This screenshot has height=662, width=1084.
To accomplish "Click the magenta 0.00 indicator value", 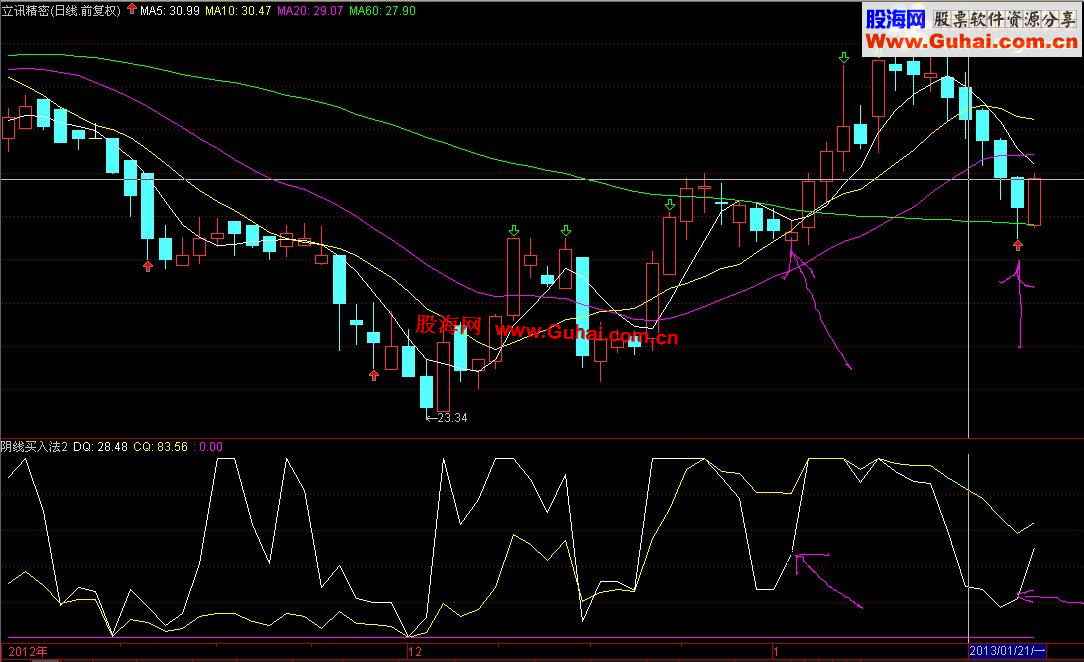I will tap(209, 446).
